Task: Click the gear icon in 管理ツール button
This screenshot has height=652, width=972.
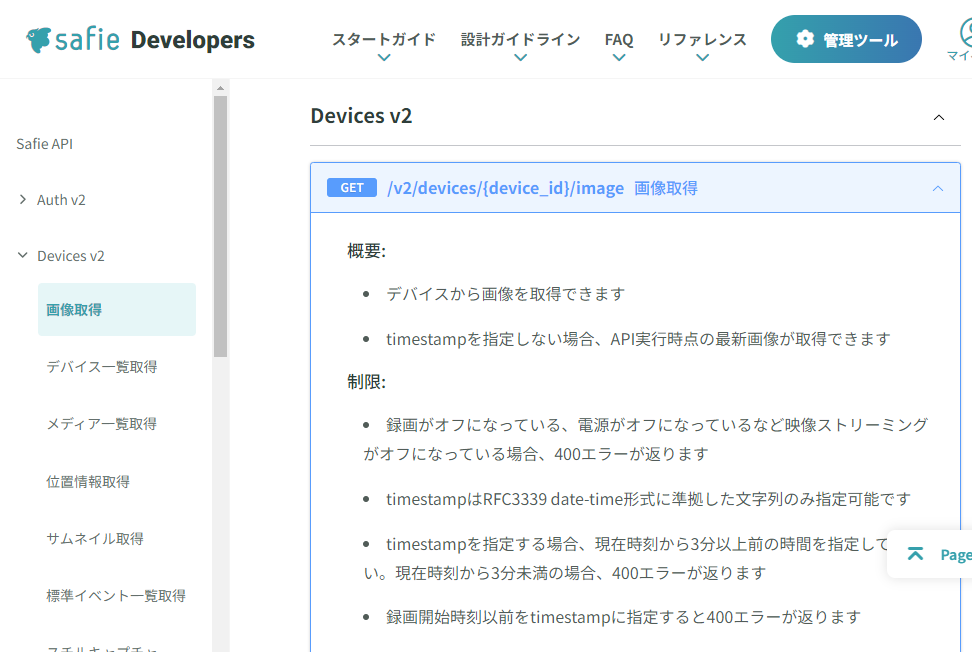Action: point(805,39)
